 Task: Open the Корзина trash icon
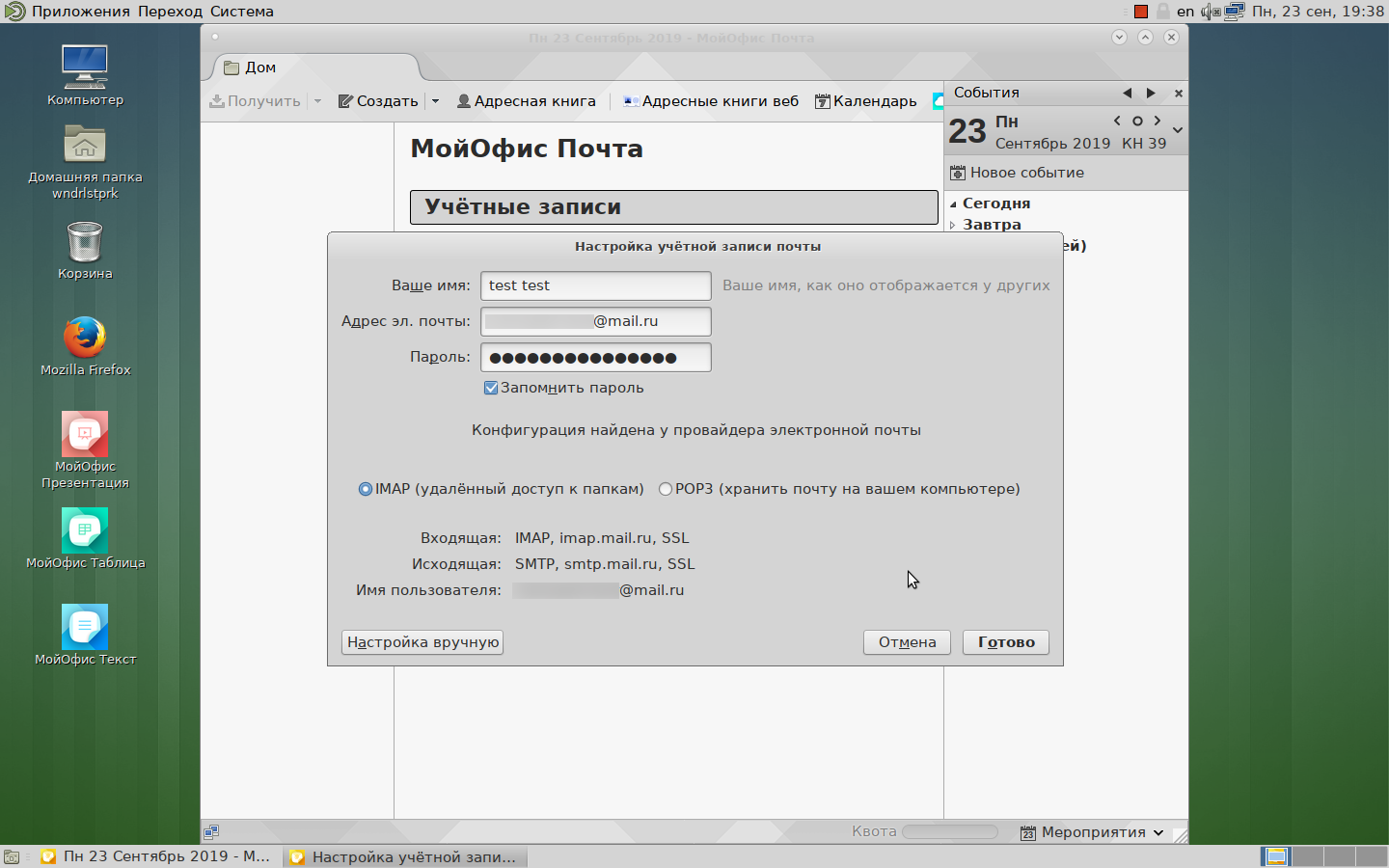tap(85, 250)
